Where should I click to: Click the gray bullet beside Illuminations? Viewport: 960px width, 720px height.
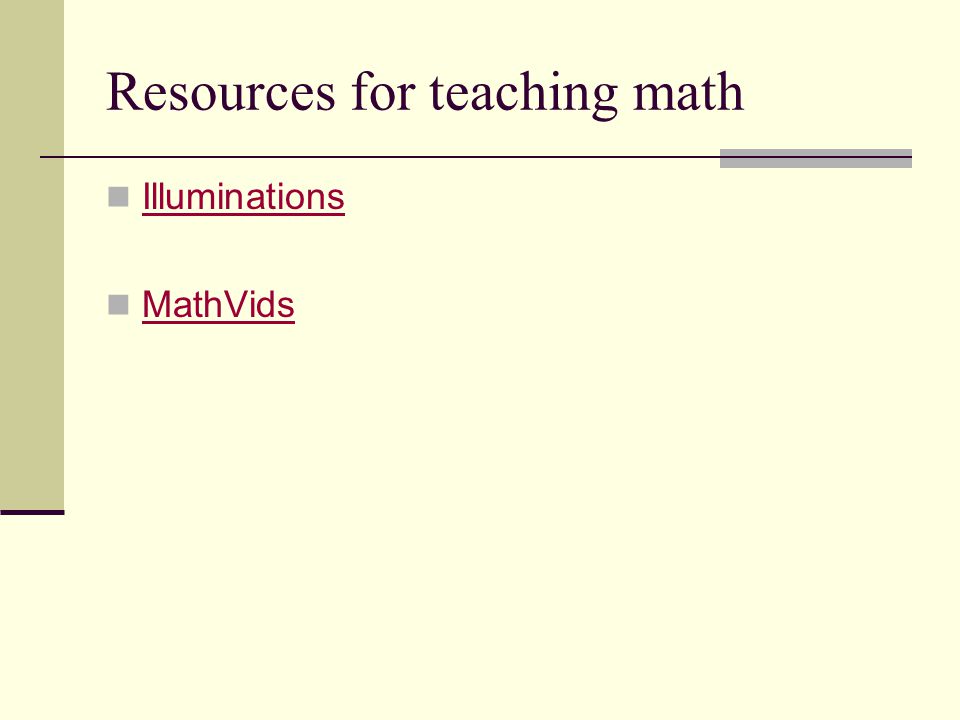click(118, 197)
